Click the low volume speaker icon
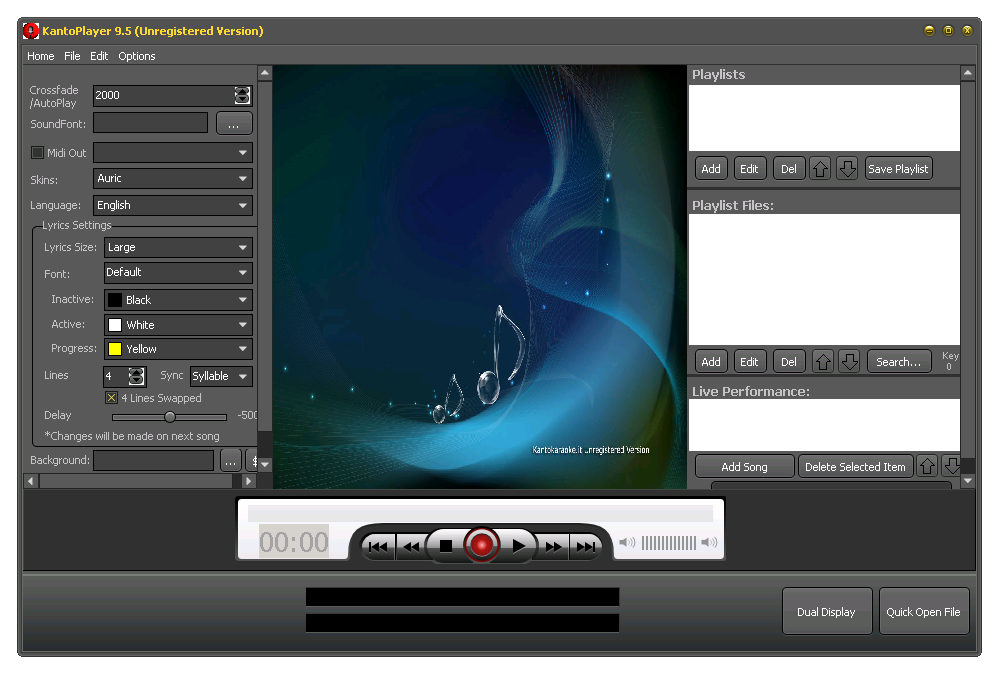 pyautogui.click(x=627, y=542)
